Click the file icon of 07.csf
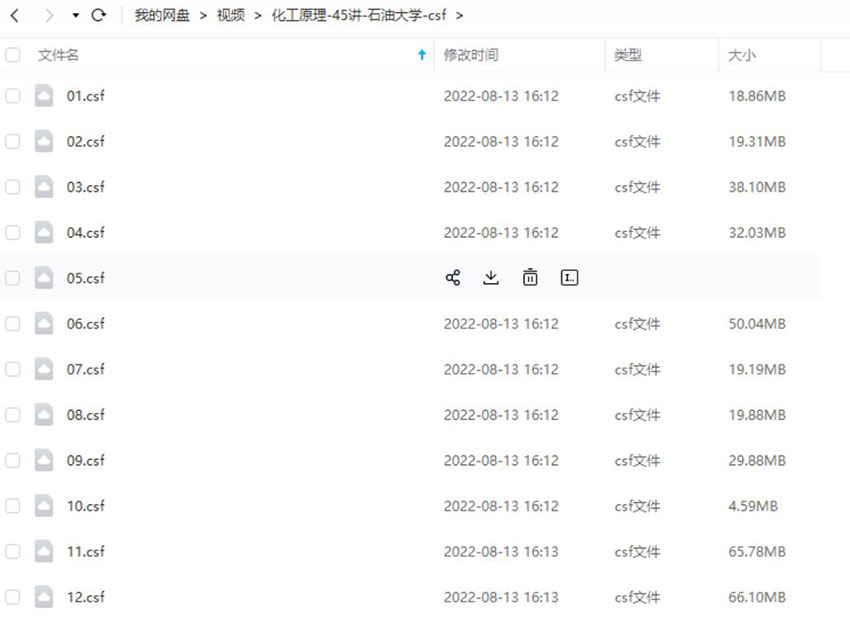Screen dimensions: 850x618 44,369
